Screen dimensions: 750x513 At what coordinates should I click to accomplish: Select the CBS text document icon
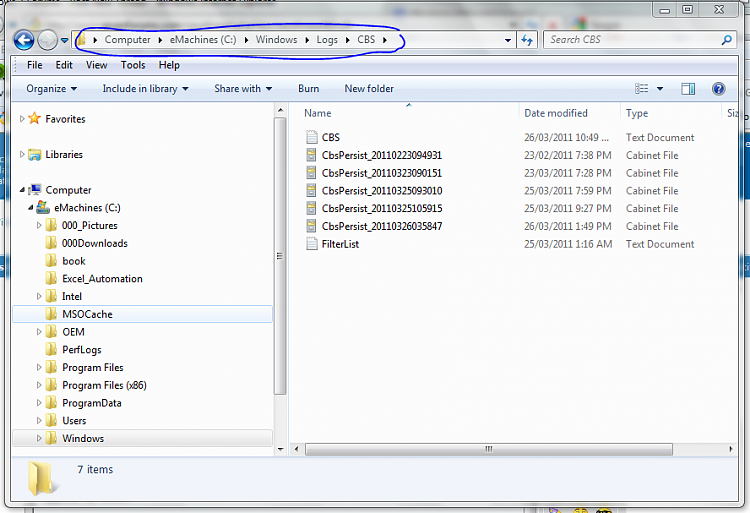click(x=312, y=137)
